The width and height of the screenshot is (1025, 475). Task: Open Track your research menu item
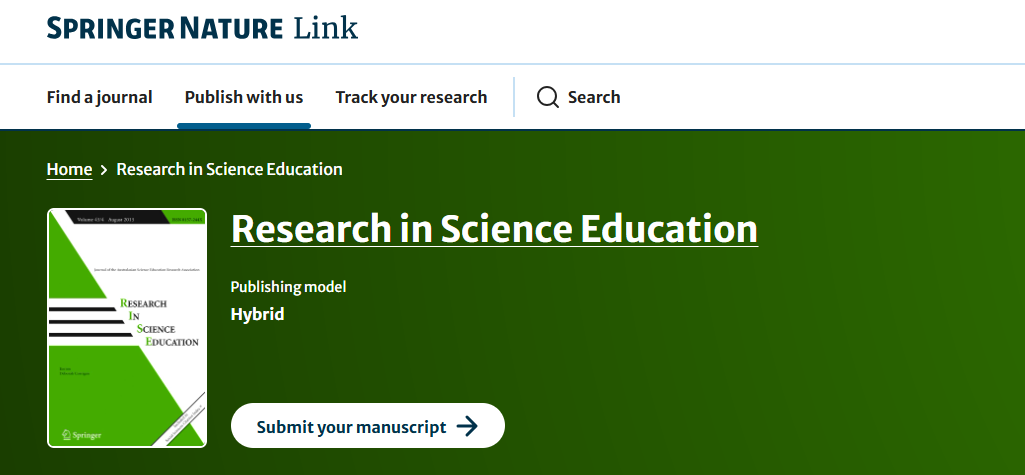[411, 97]
